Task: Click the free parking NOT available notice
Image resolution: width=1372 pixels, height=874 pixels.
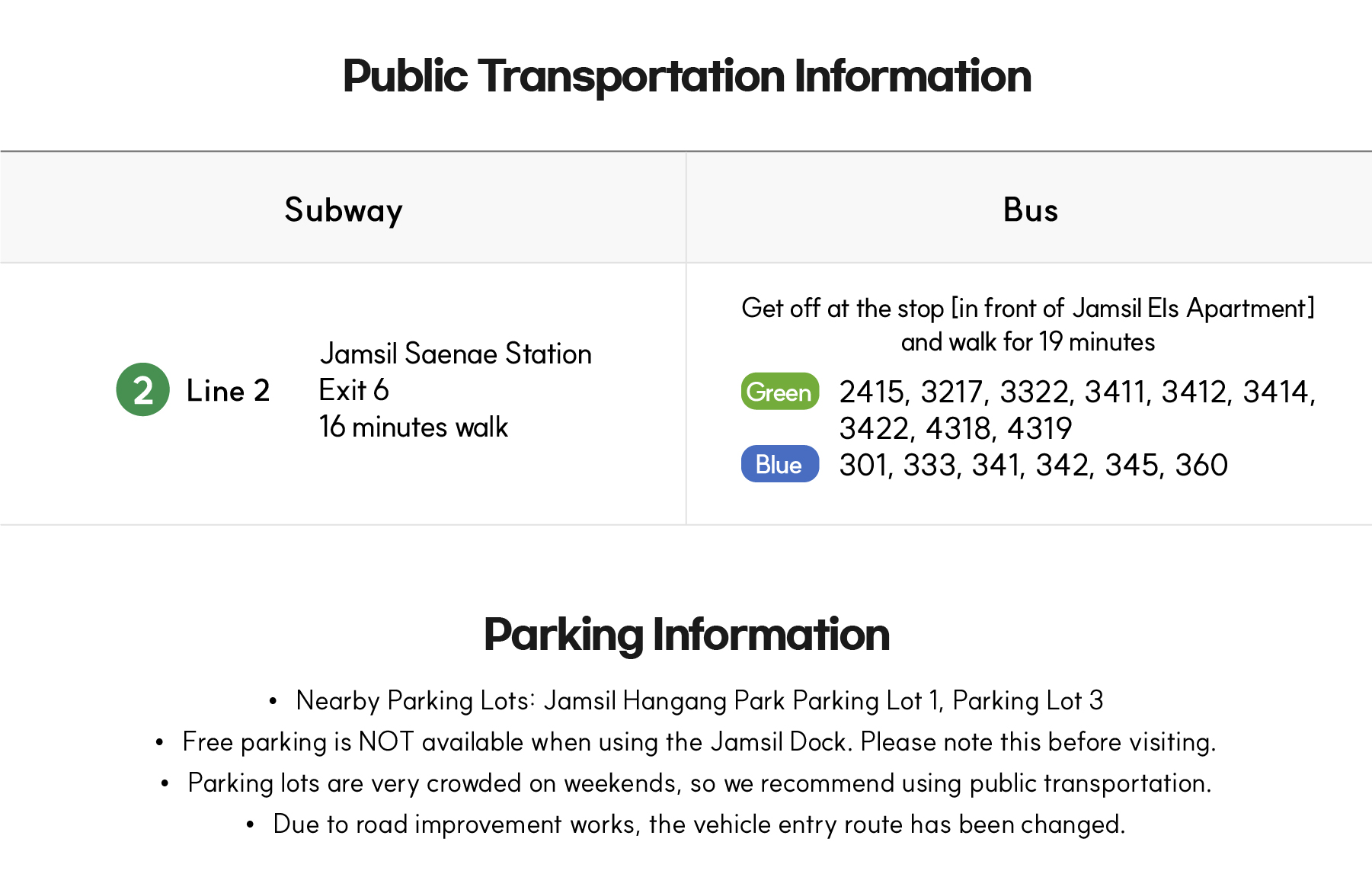Action: point(699,741)
